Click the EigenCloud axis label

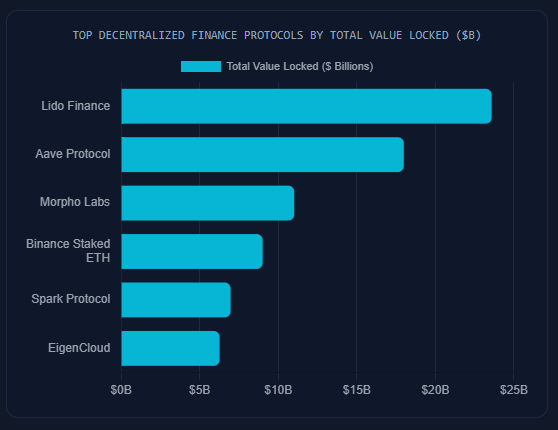click(x=79, y=348)
